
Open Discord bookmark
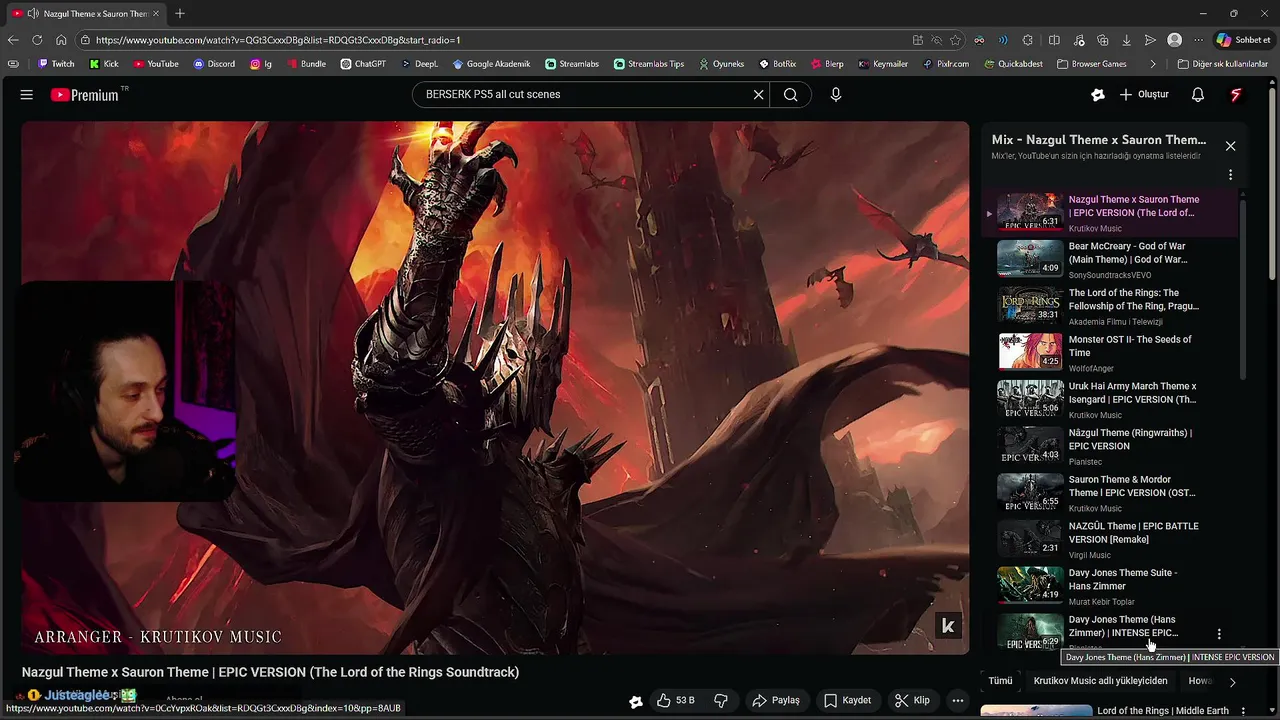pyautogui.click(x=214, y=64)
